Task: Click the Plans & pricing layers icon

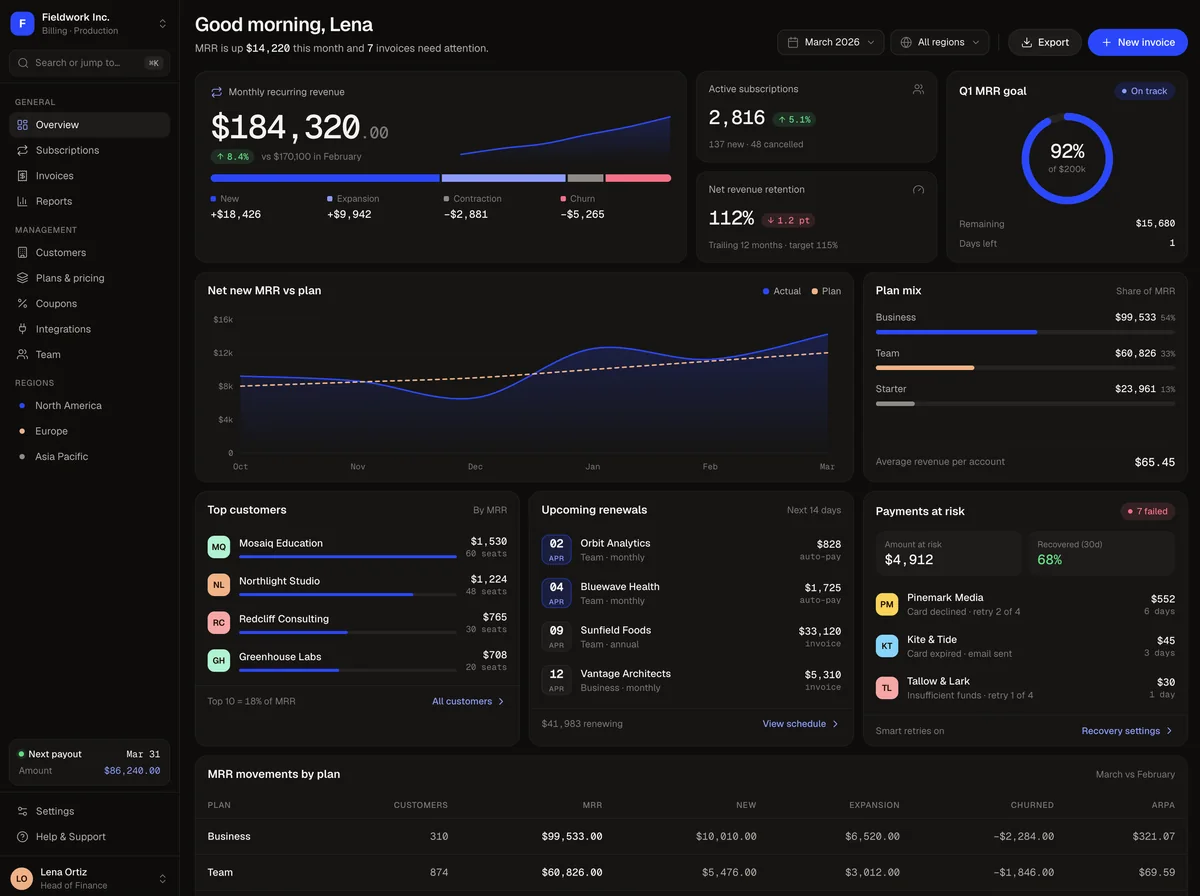Action: [x=23, y=278]
